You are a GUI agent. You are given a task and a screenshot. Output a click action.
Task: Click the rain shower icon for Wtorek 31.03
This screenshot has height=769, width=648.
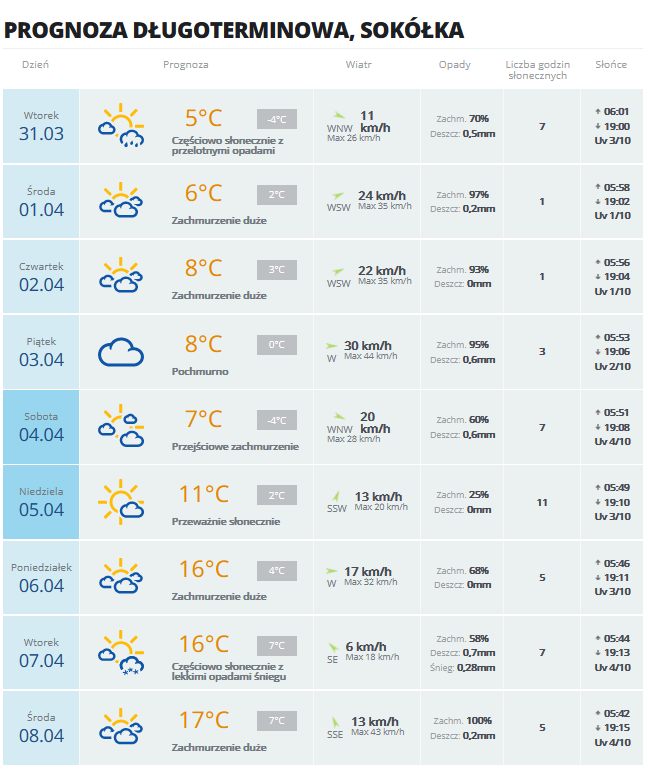click(x=121, y=126)
